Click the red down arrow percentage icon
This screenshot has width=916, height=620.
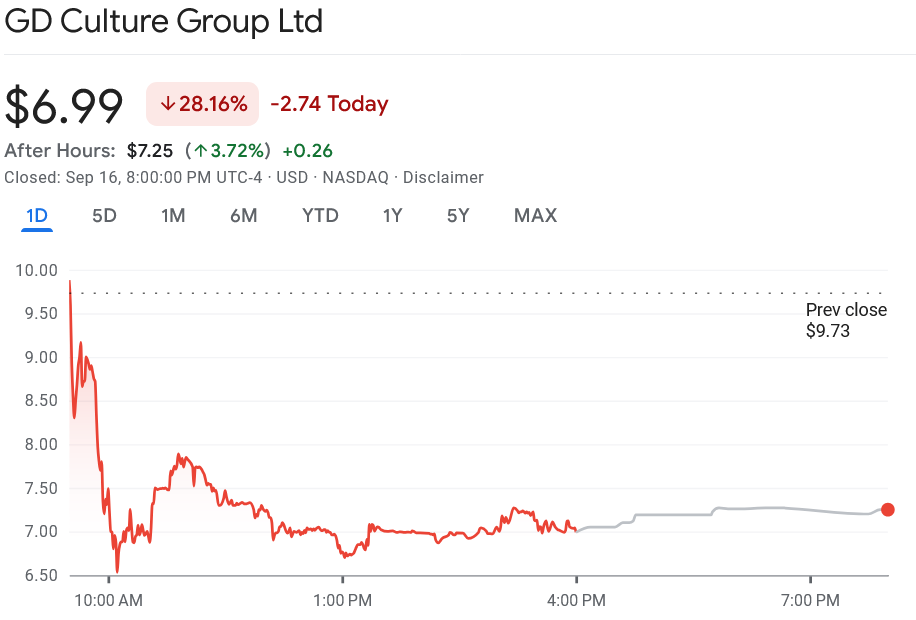[166, 103]
